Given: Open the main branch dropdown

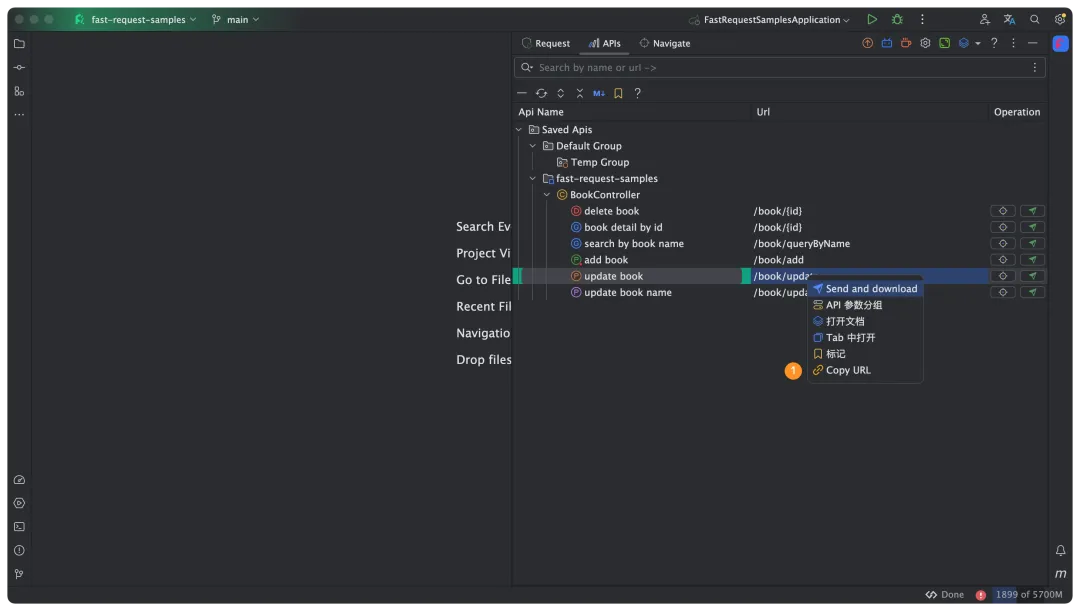Looking at the screenshot, I should tap(236, 19).
